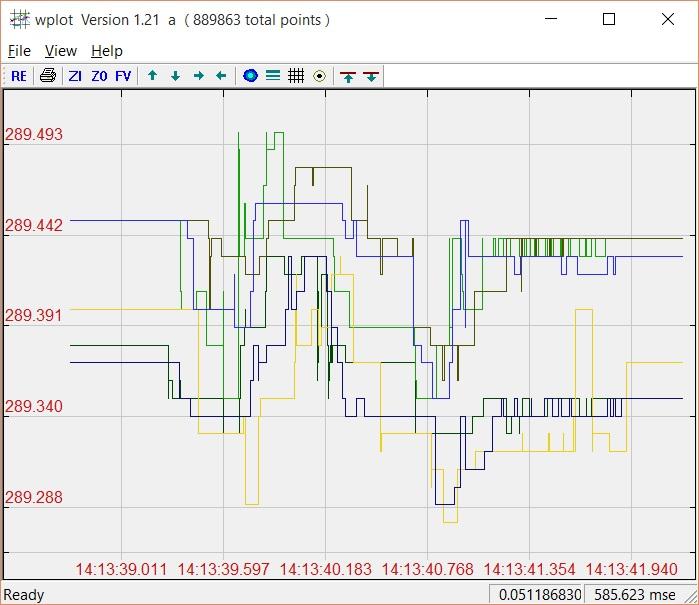Viewport: 699px width, 605px height.
Task: Click the 14:13:40.768 time label
Action: point(428,569)
